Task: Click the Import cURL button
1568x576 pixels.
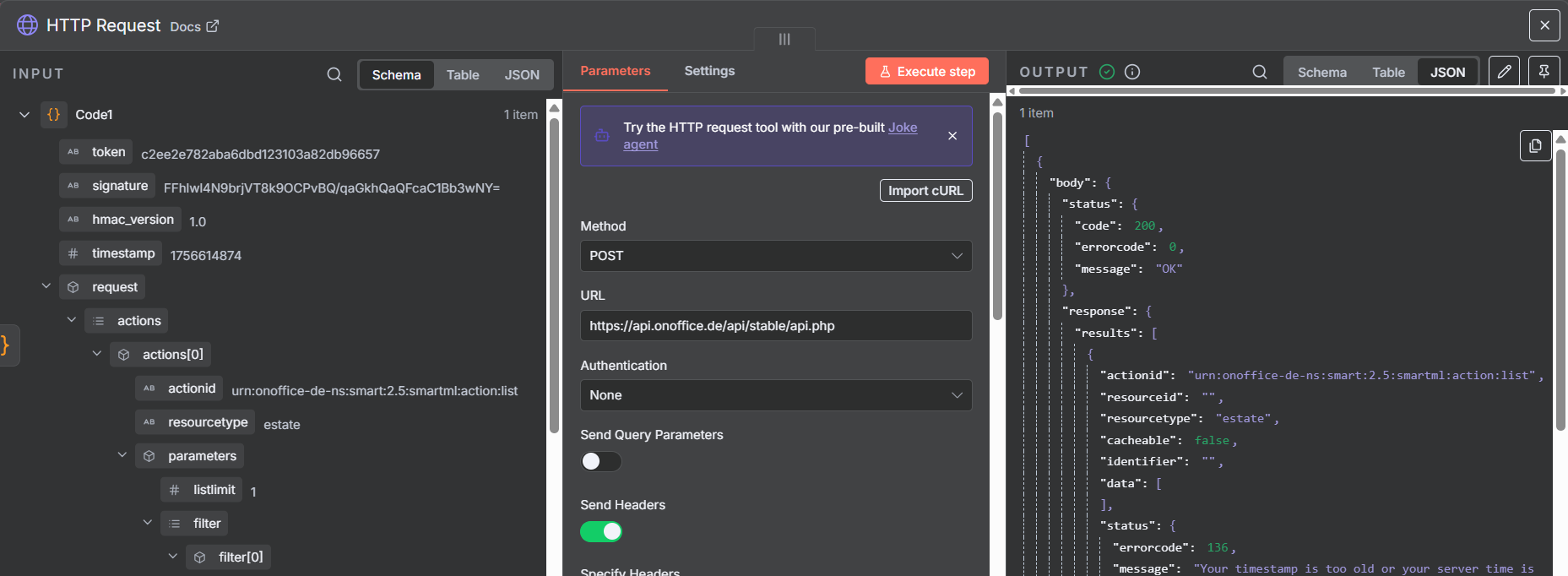Action: [x=925, y=191]
